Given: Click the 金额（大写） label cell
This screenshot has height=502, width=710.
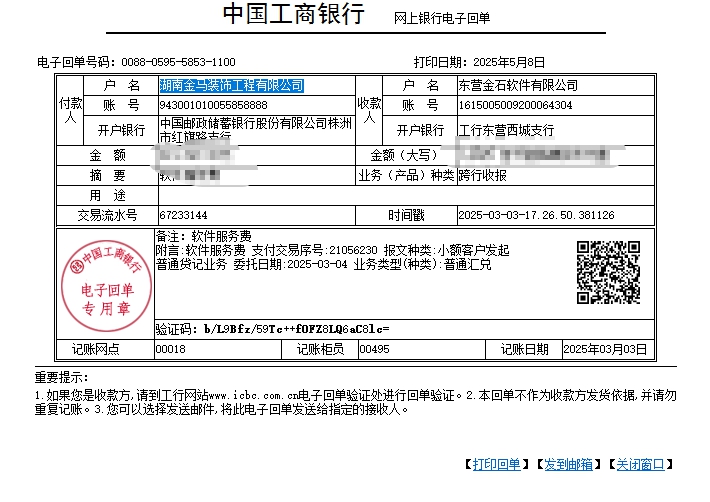Looking at the screenshot, I should (x=406, y=155).
